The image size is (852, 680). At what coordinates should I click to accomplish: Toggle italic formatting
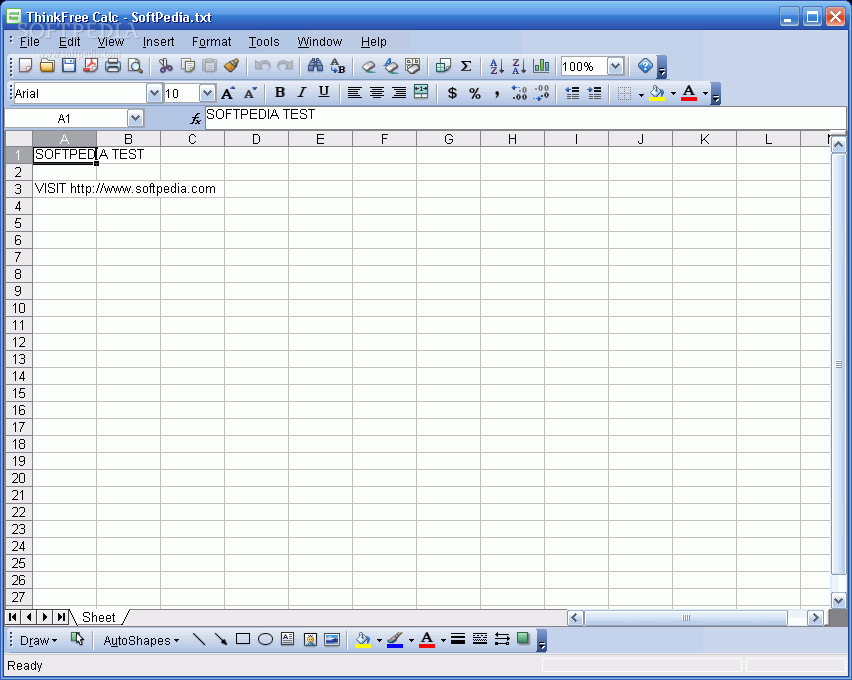[302, 93]
